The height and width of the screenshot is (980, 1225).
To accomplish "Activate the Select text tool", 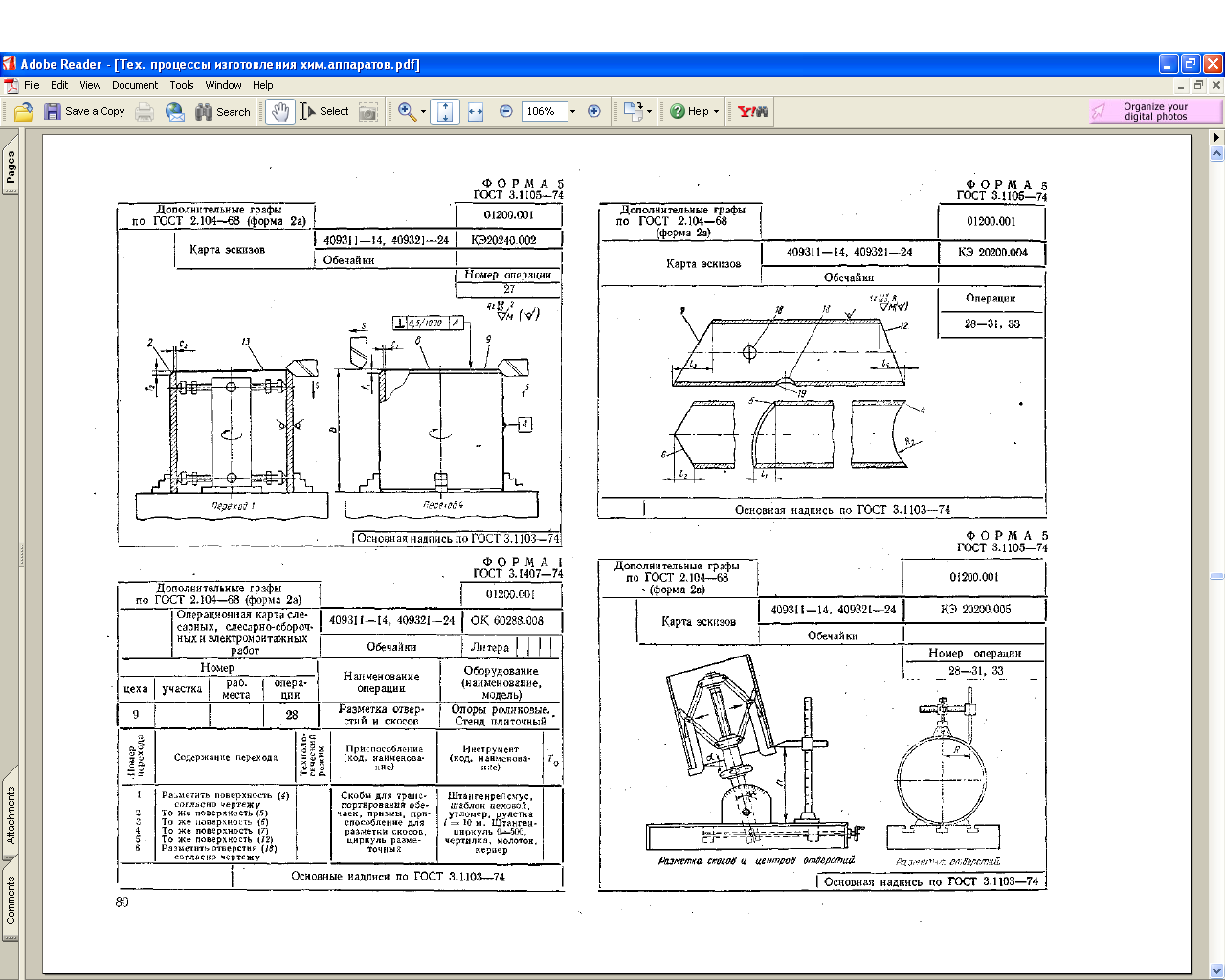I will (x=324, y=112).
